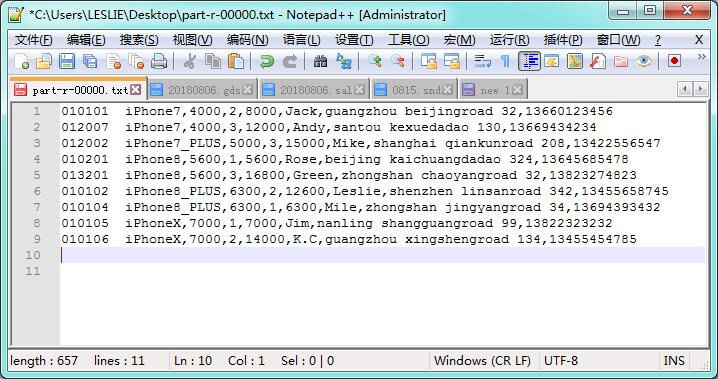Click the Redo arrow icon
718x379 pixels.
(290, 61)
